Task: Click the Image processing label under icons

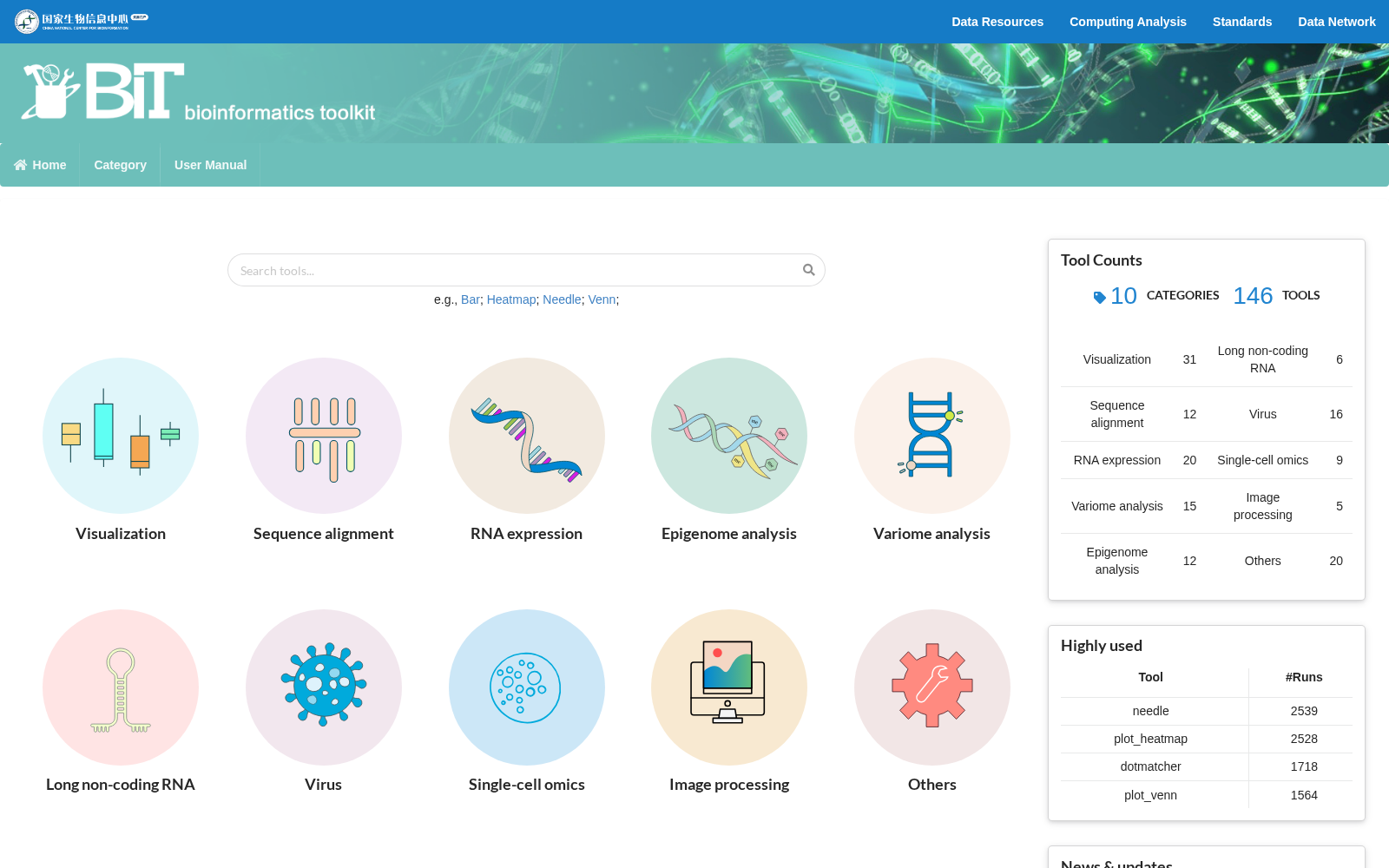Action: (729, 785)
